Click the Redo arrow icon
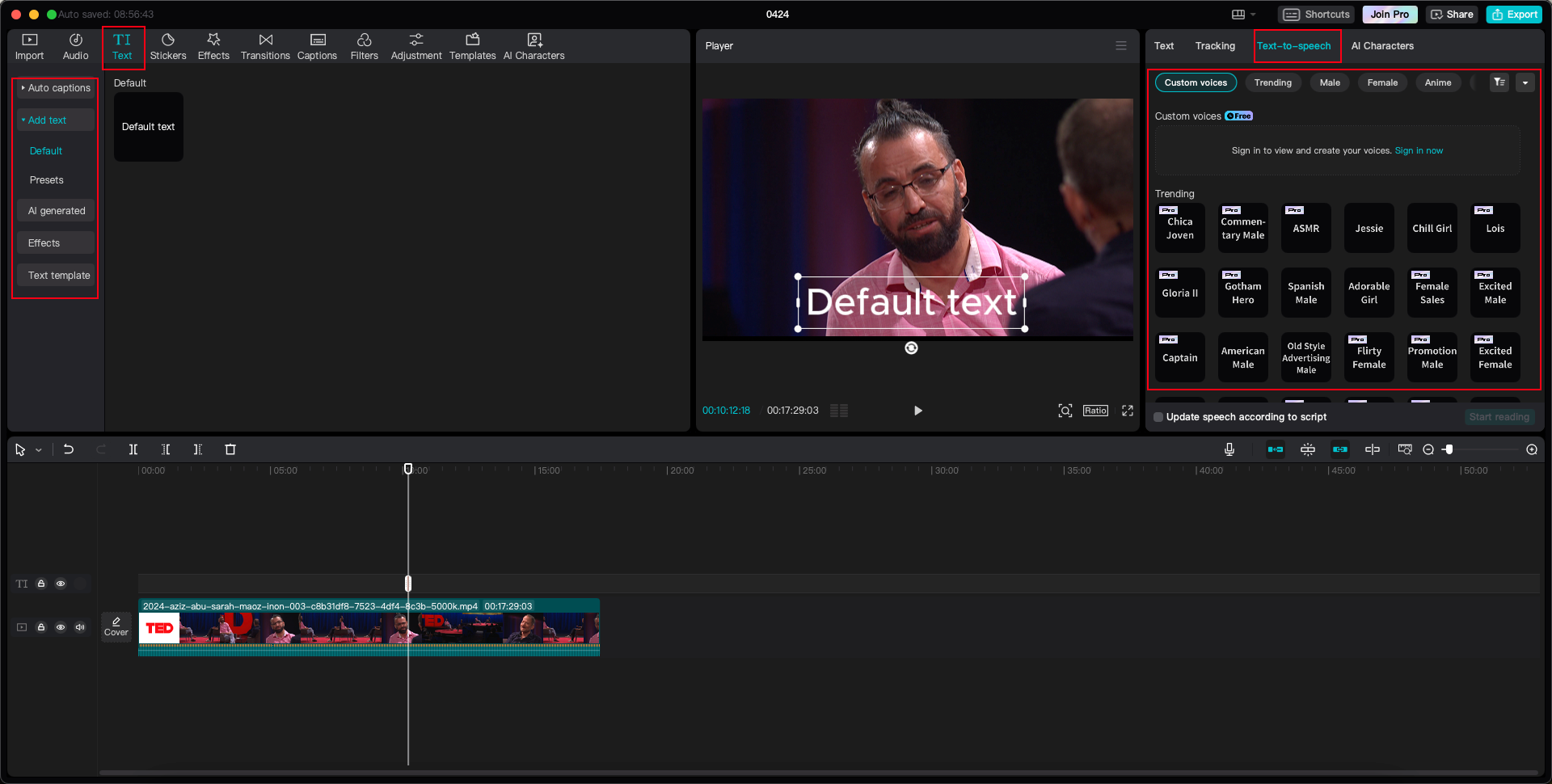Viewport: 1552px width, 784px height. point(101,449)
